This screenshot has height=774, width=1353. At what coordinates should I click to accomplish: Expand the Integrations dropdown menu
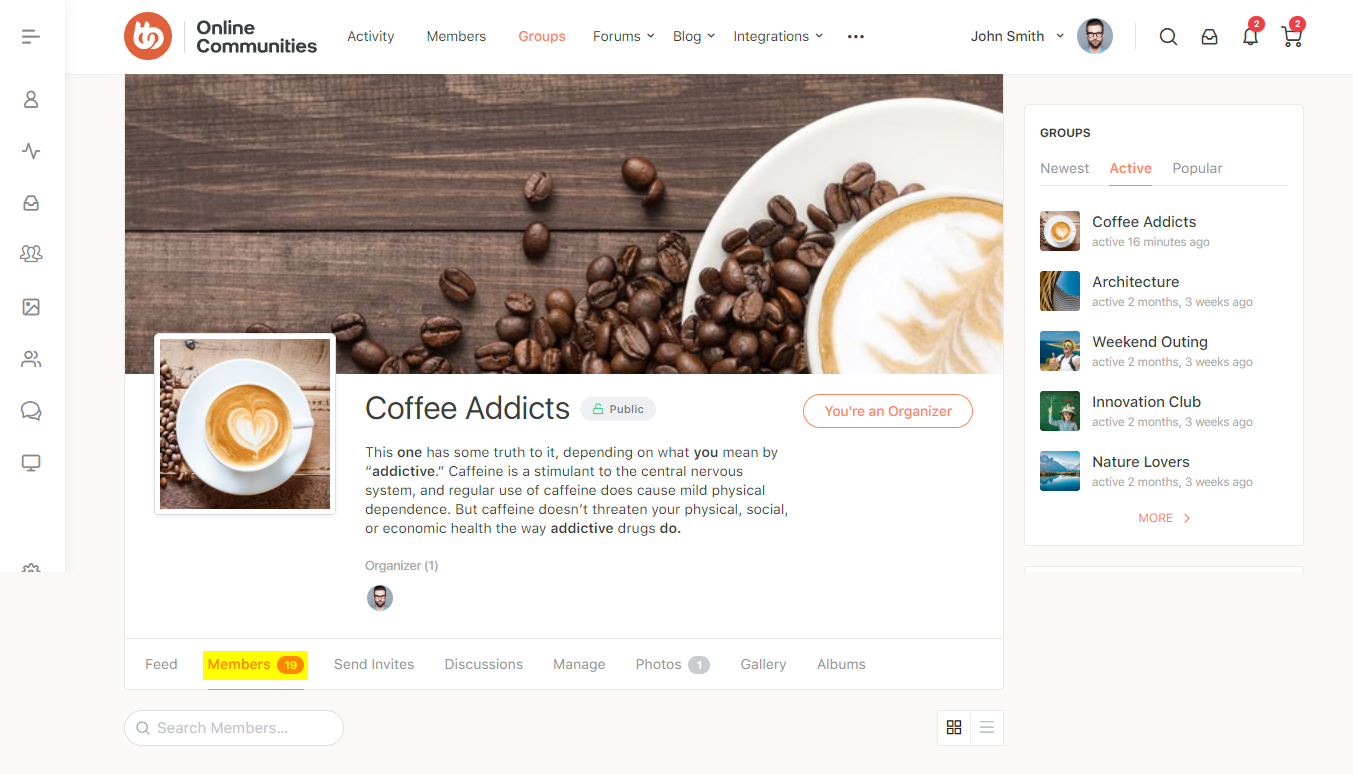click(778, 36)
